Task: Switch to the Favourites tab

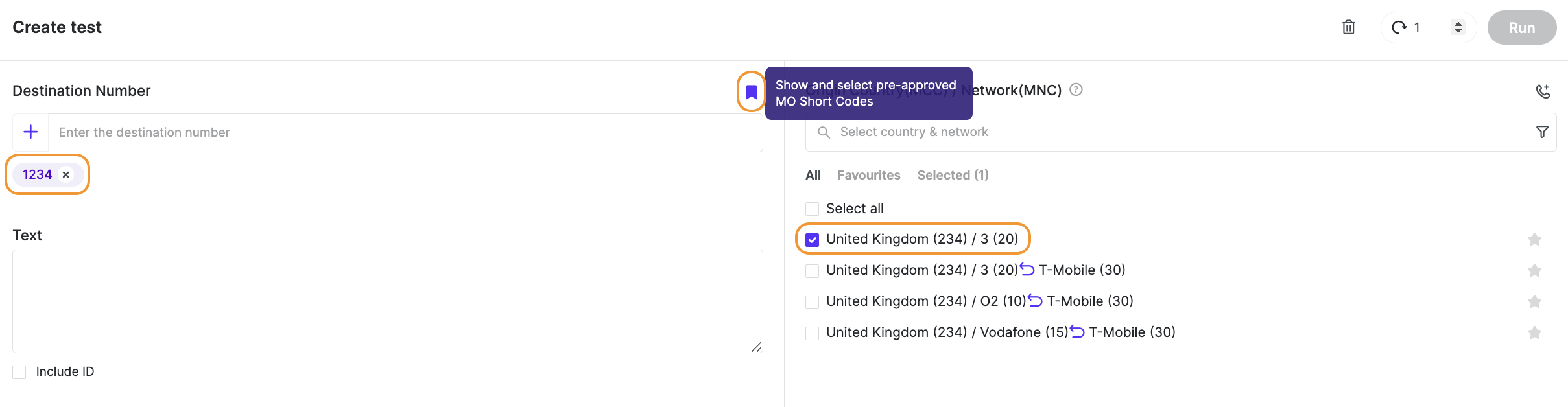Action: tap(868, 175)
